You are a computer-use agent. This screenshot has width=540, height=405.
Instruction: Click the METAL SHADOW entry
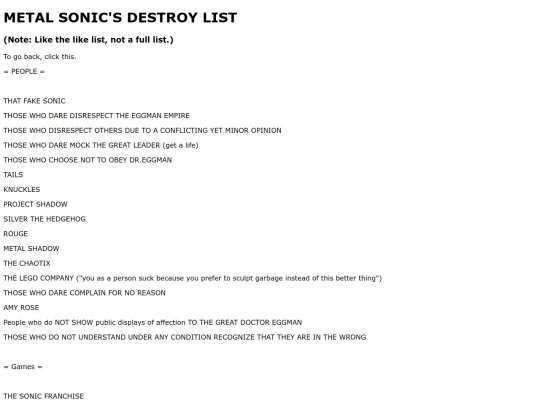pos(31,249)
